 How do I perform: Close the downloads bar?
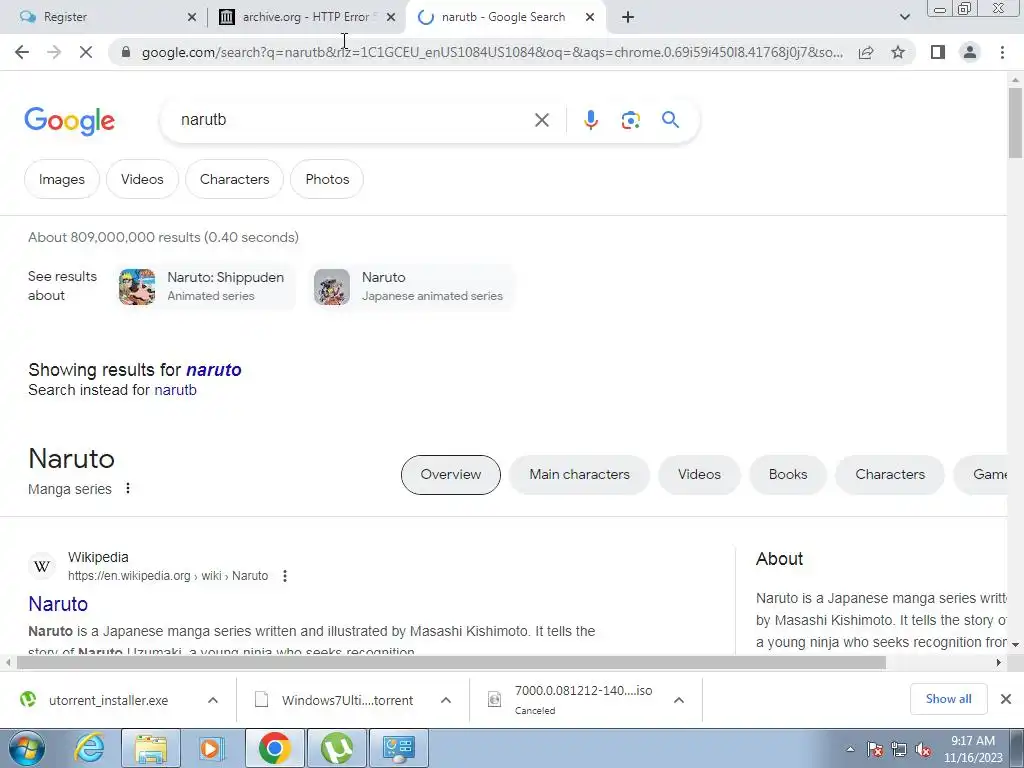coord(1006,699)
